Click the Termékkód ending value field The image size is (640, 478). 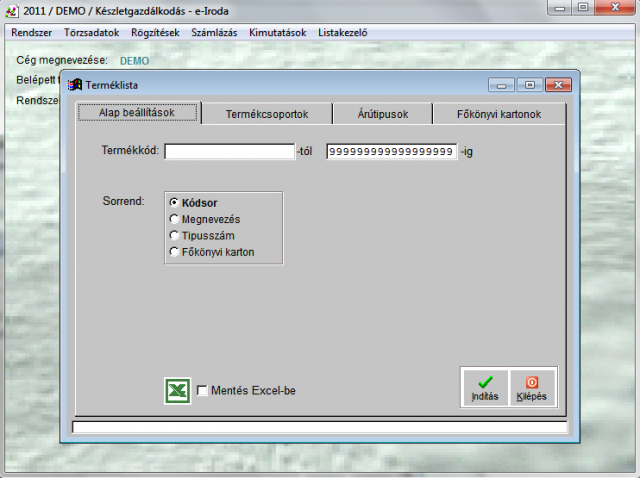(x=391, y=152)
